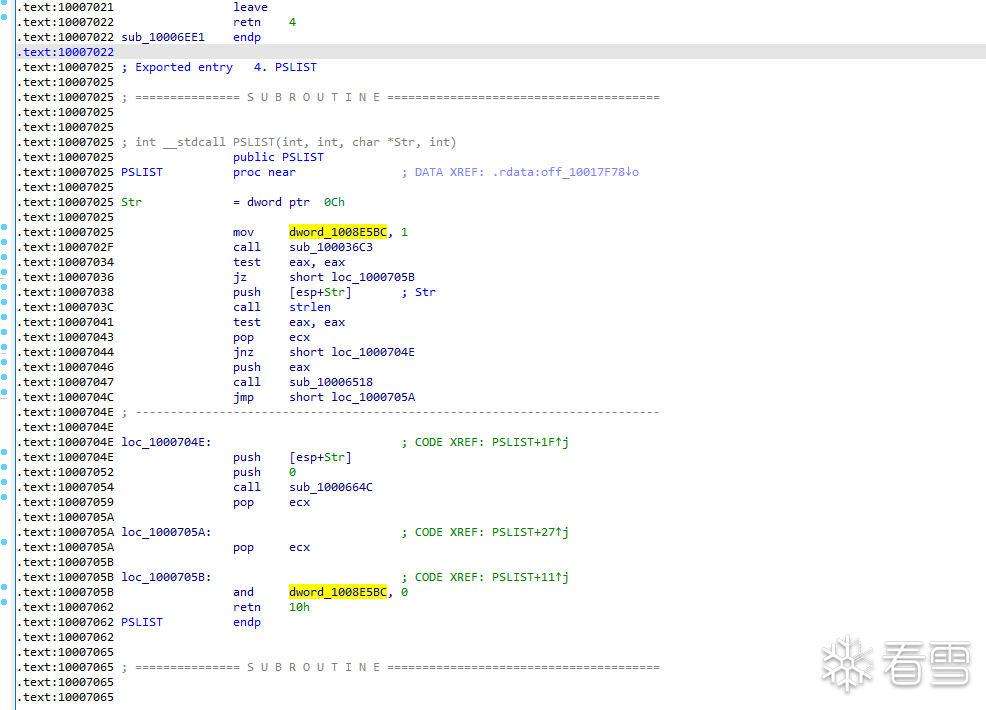
Task: Click margin dot at address 10007025 mov instruction
Action: 4,232
